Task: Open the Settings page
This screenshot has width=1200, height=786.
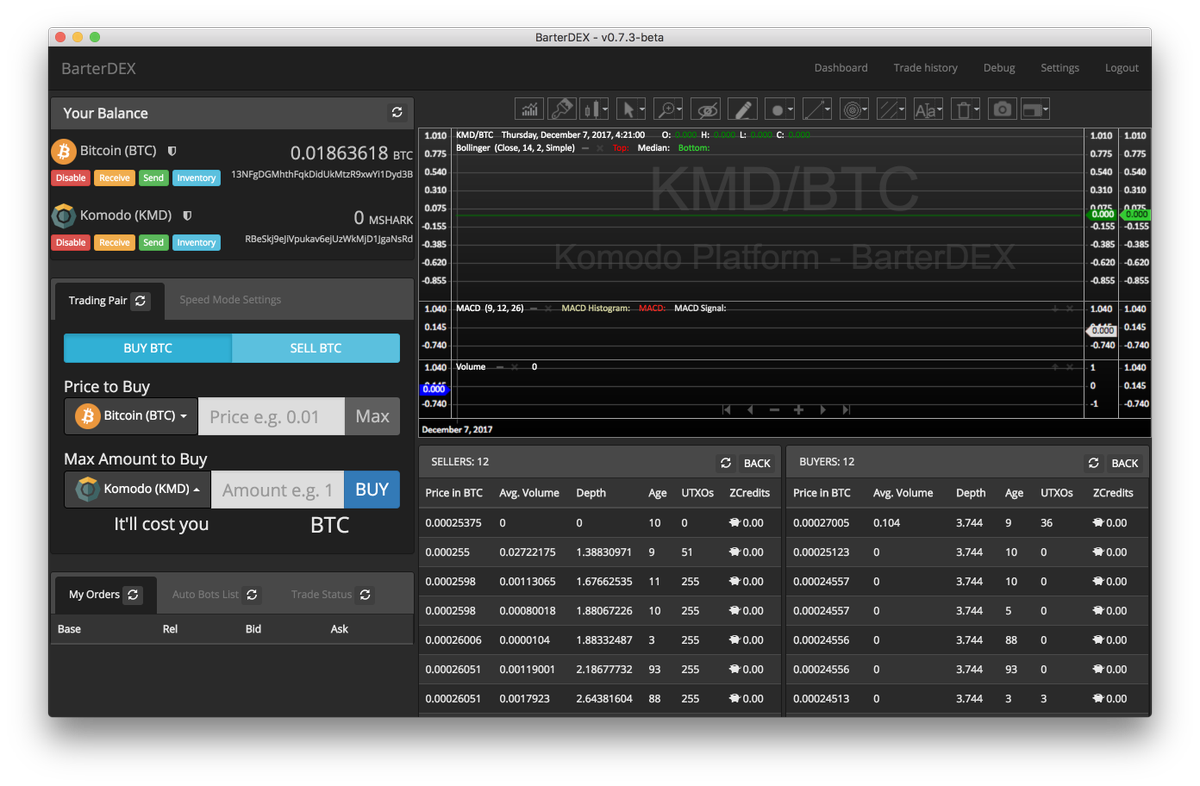Action: (1060, 68)
